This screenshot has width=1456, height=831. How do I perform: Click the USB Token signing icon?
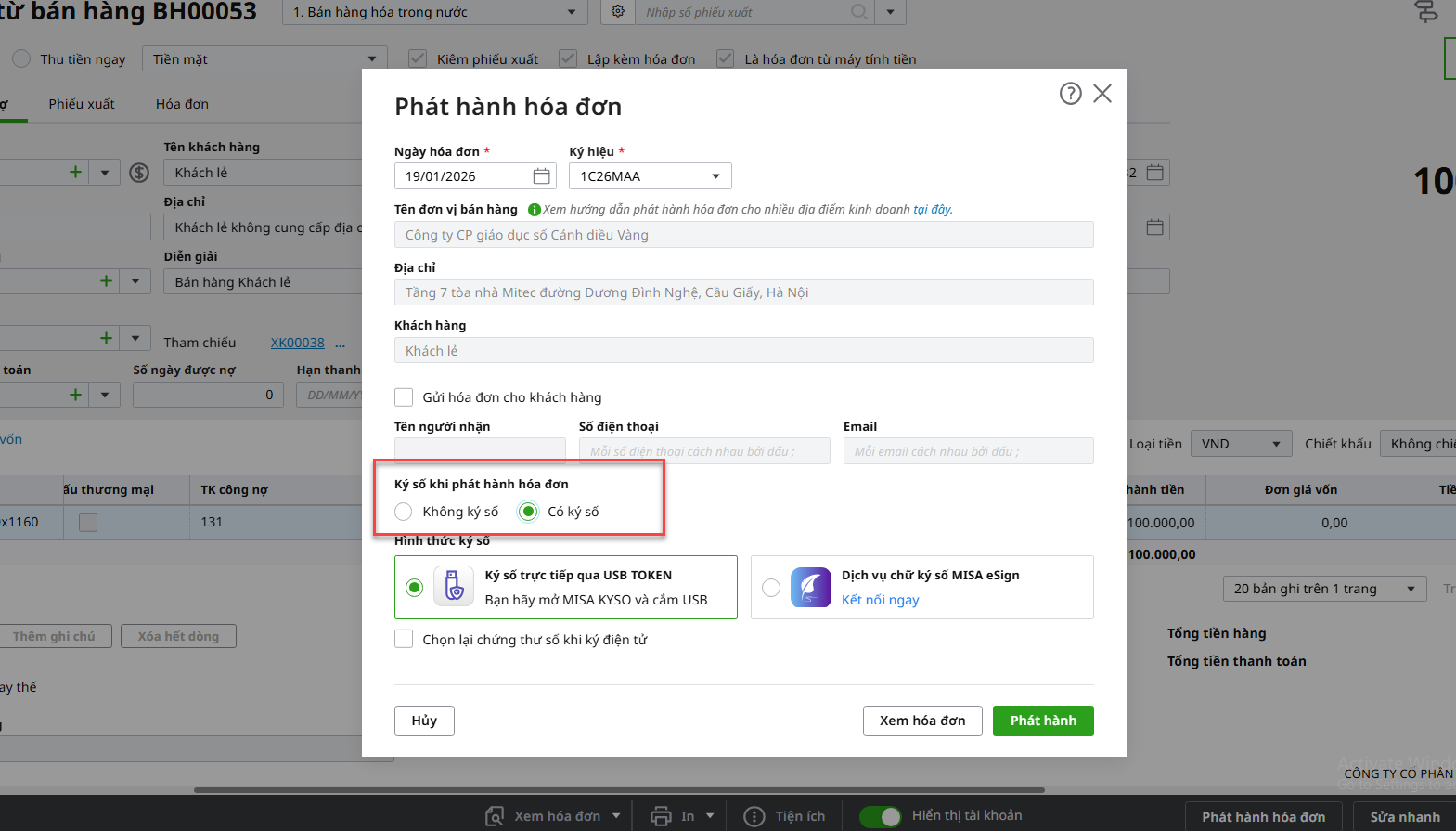(x=454, y=587)
